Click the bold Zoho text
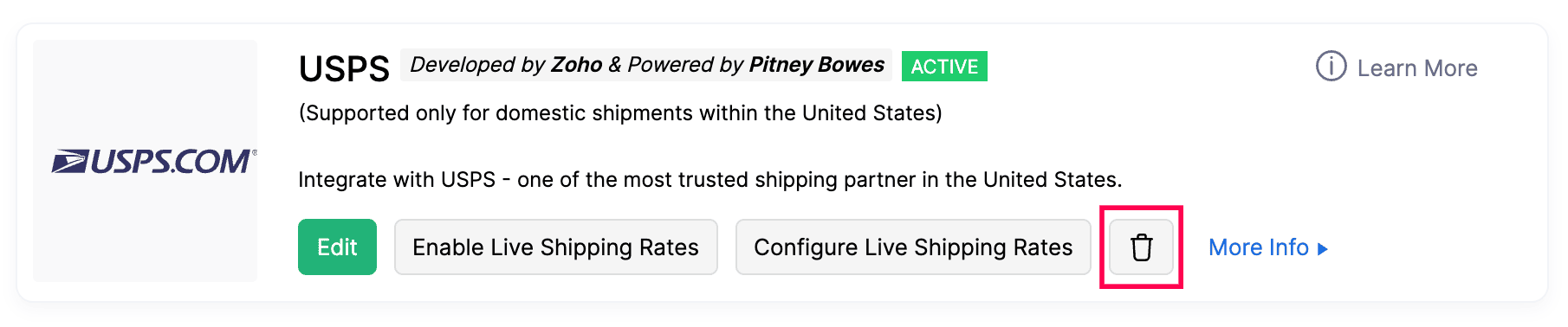Viewport: 1568px width, 327px height. coord(576,65)
